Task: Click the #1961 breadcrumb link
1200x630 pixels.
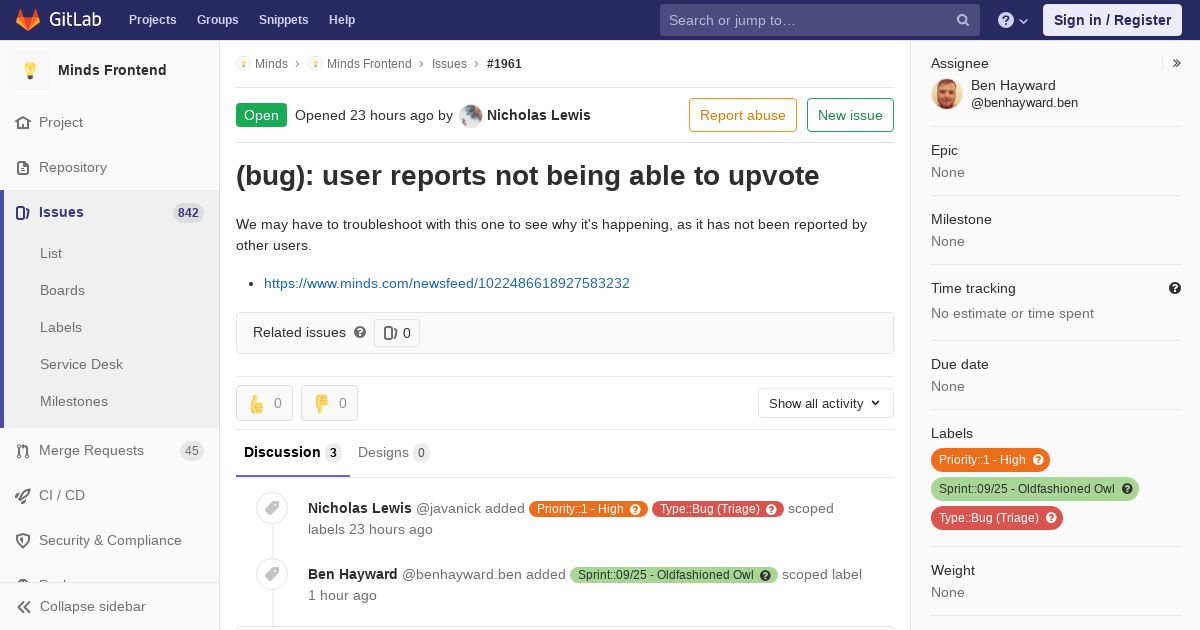Action: [504, 64]
